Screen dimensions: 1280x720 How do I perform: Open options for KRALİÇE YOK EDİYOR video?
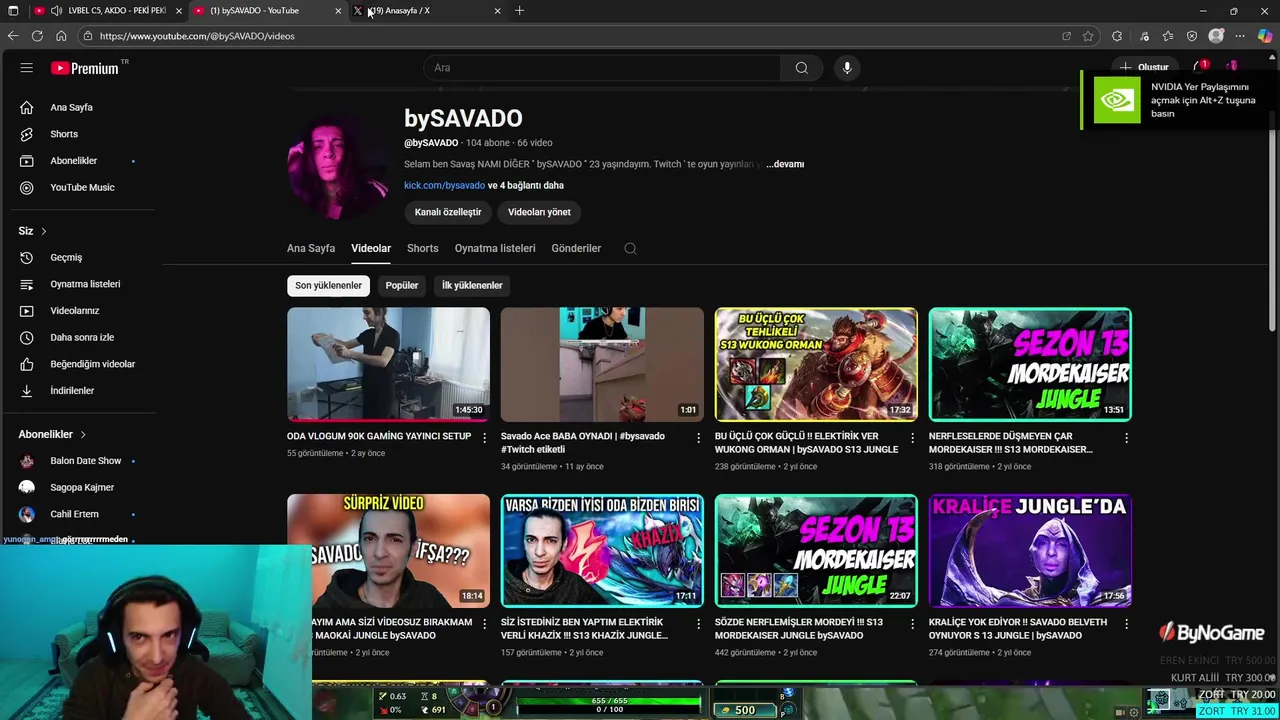coord(1126,624)
